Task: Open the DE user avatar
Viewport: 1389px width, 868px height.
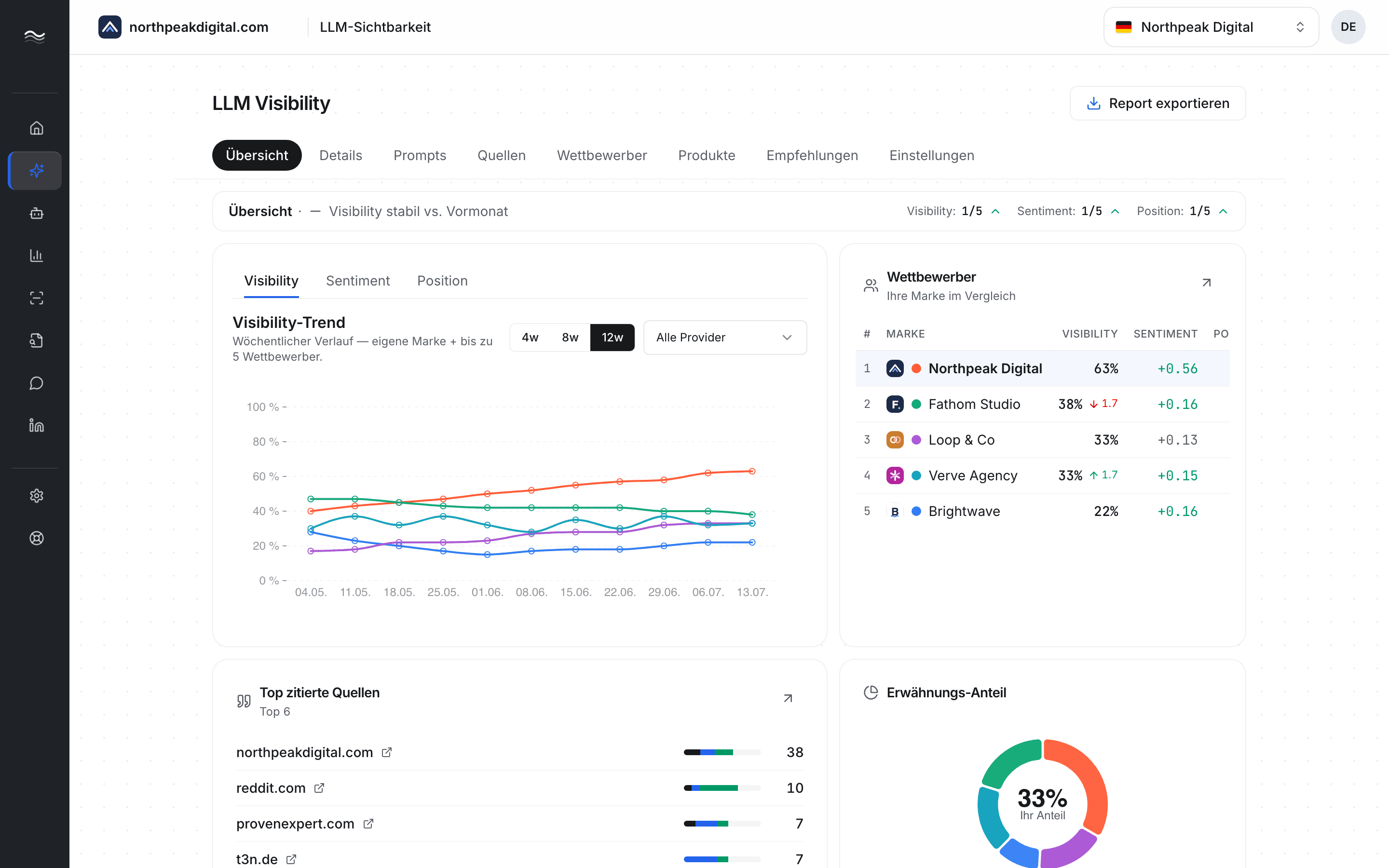Action: click(x=1348, y=27)
